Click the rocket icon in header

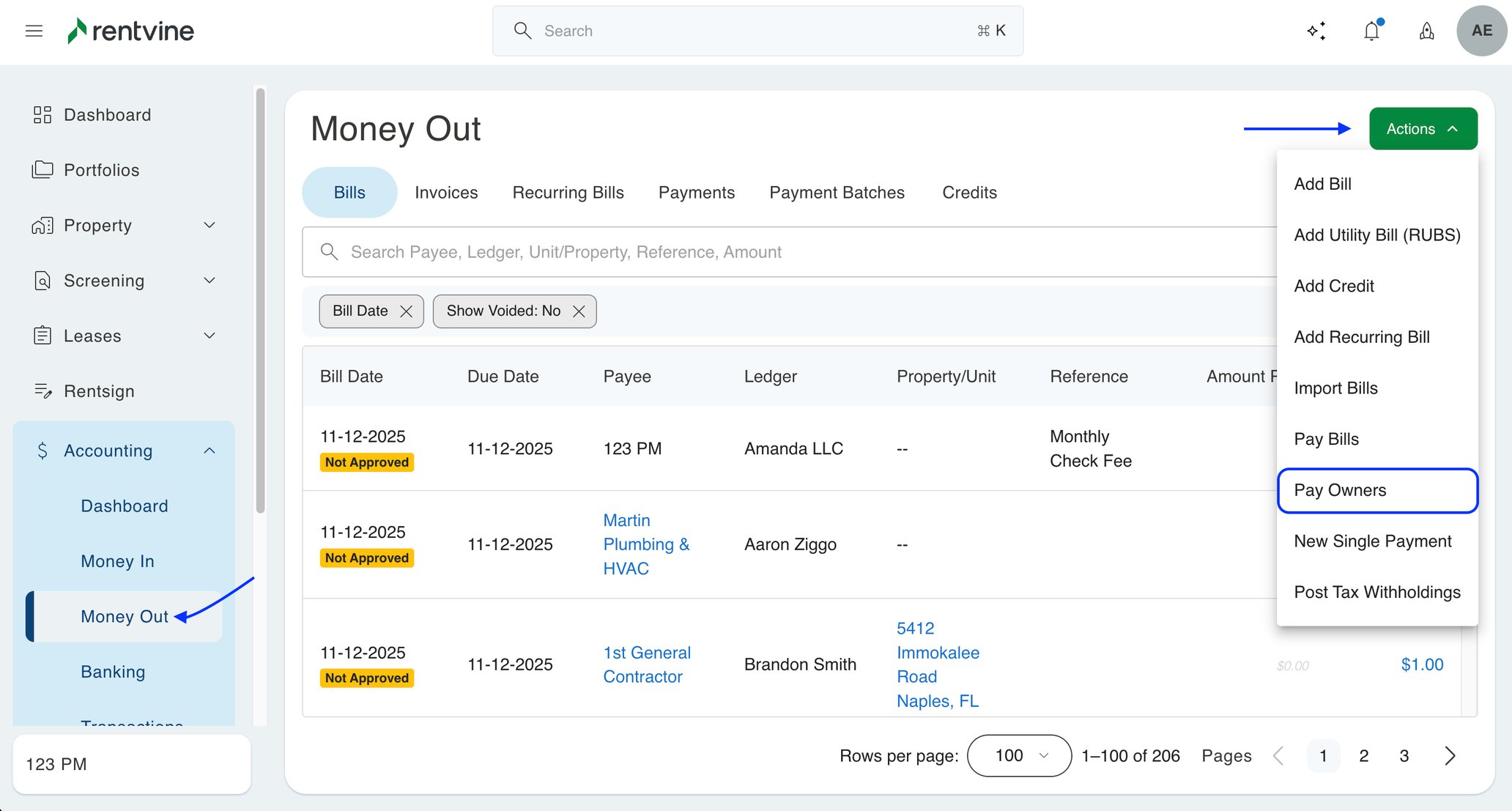[1426, 31]
